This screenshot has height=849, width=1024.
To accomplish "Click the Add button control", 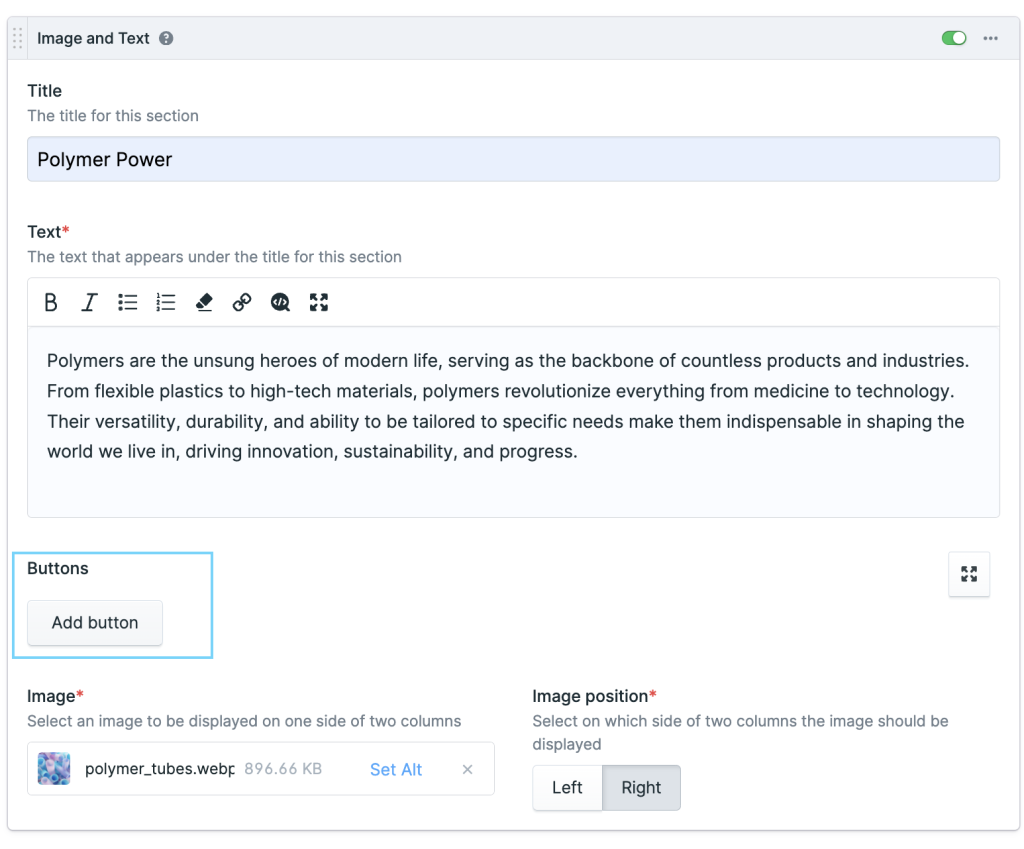I will point(94,622).
